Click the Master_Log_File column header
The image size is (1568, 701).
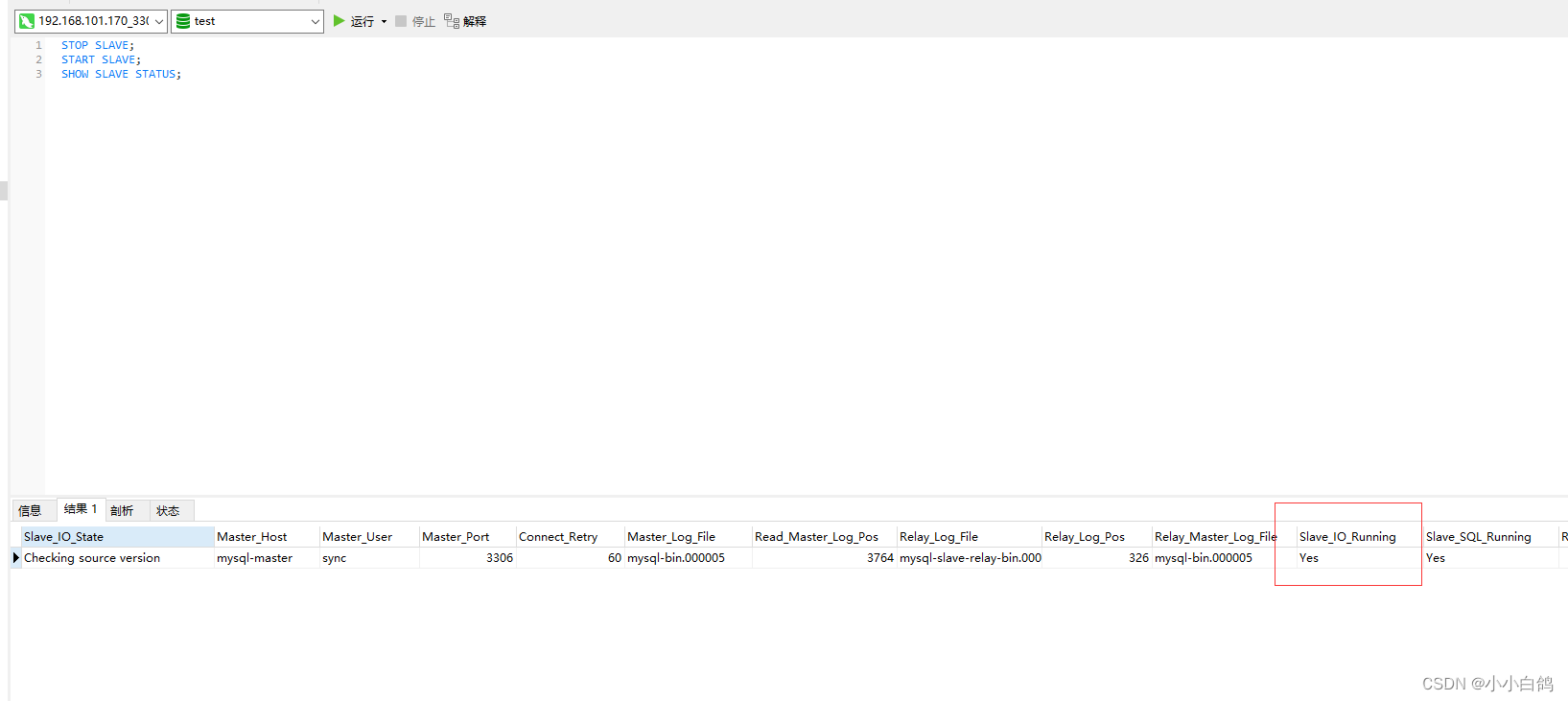point(689,537)
